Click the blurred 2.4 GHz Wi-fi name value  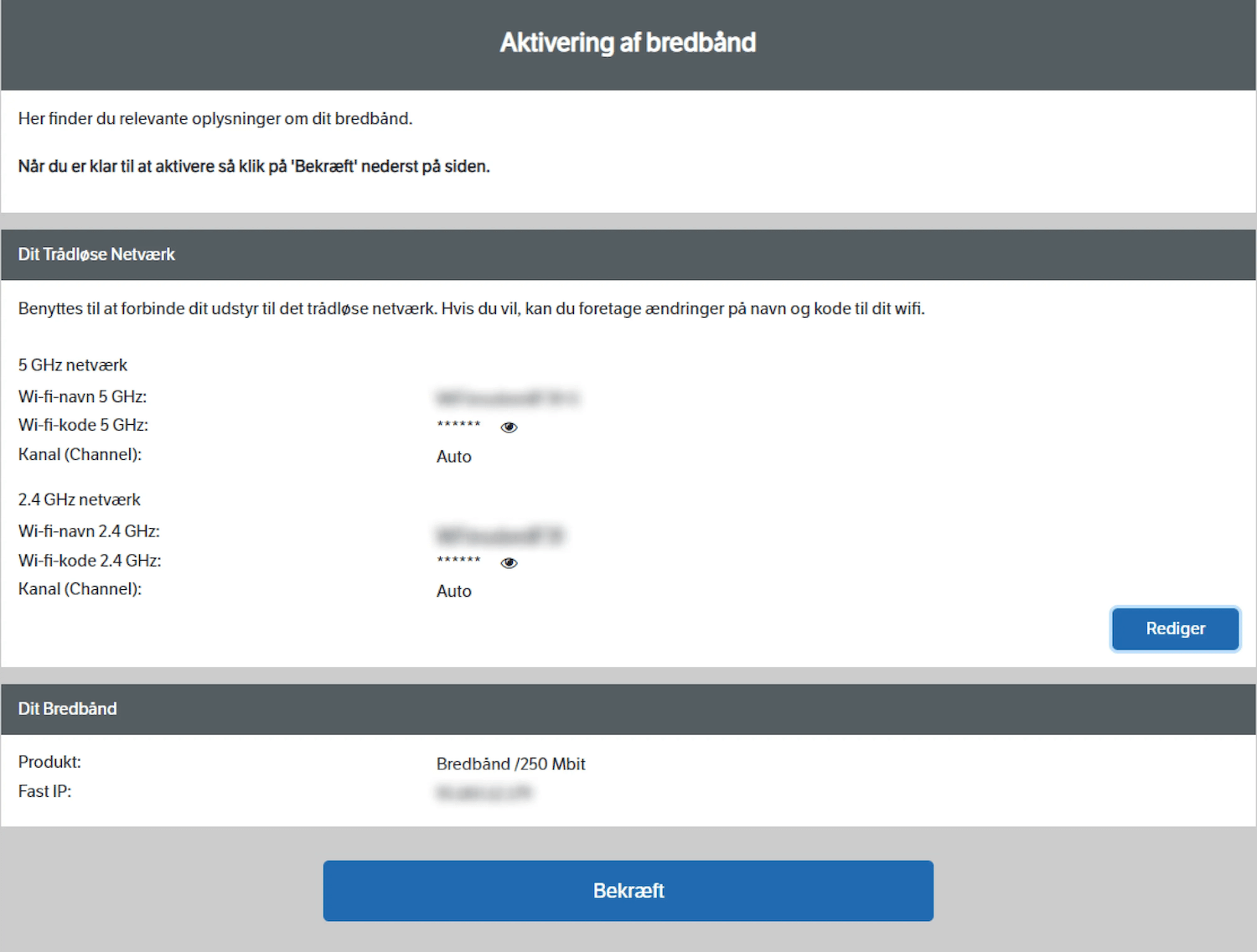coord(500,535)
